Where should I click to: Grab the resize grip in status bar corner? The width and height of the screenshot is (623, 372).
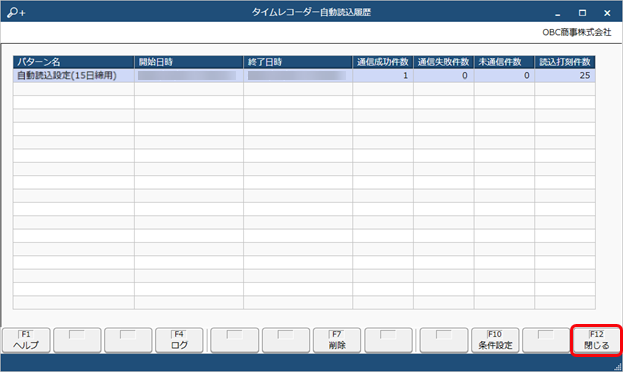pos(618,367)
